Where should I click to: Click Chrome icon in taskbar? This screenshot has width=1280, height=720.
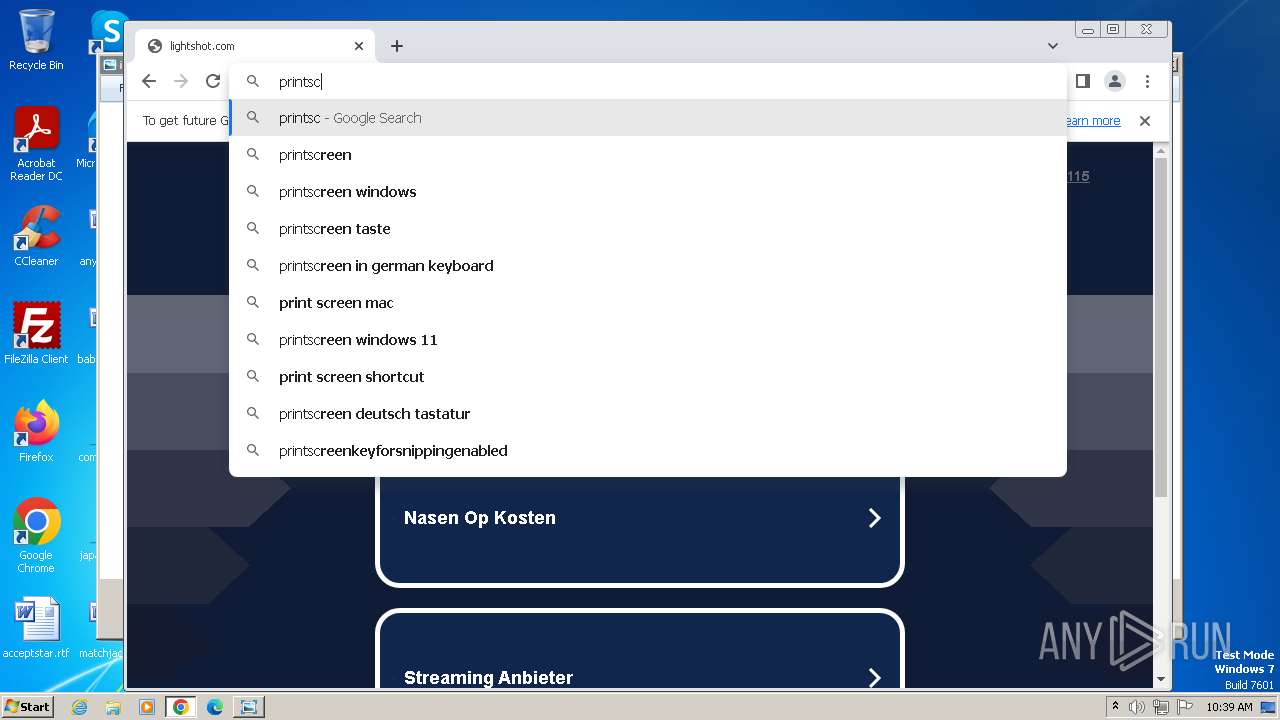click(x=180, y=707)
